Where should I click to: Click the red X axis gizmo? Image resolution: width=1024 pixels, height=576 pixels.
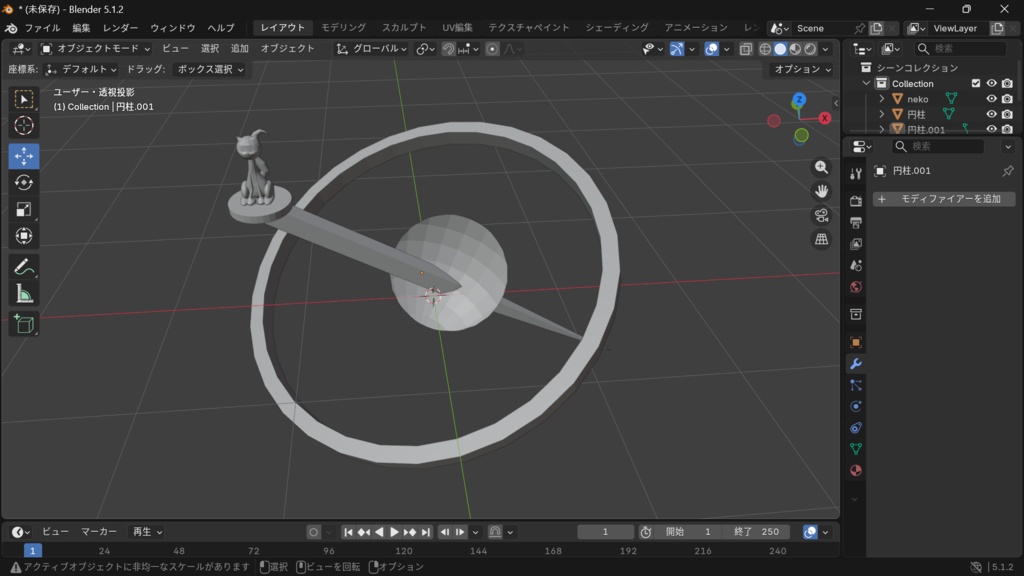tap(825, 118)
